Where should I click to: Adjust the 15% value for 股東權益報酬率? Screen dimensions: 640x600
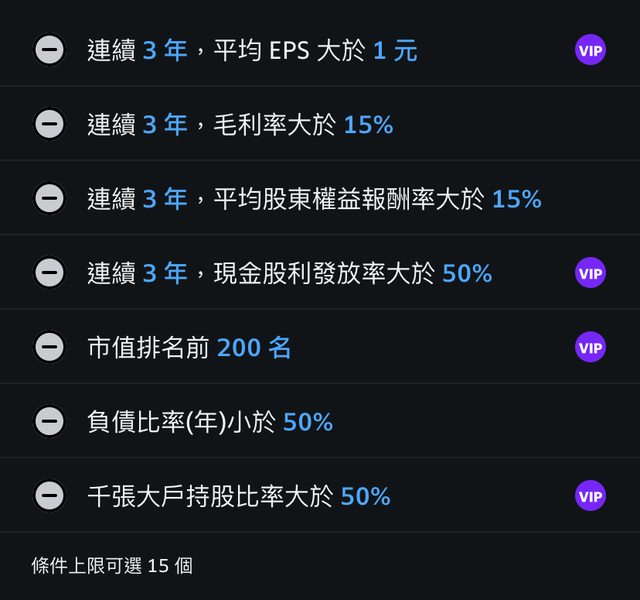[x=516, y=198]
